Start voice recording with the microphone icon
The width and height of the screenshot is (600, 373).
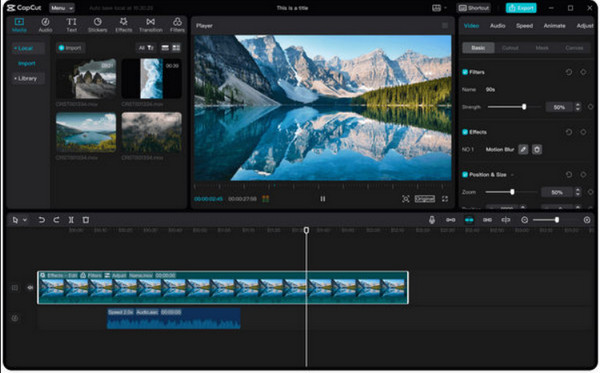[x=432, y=220]
